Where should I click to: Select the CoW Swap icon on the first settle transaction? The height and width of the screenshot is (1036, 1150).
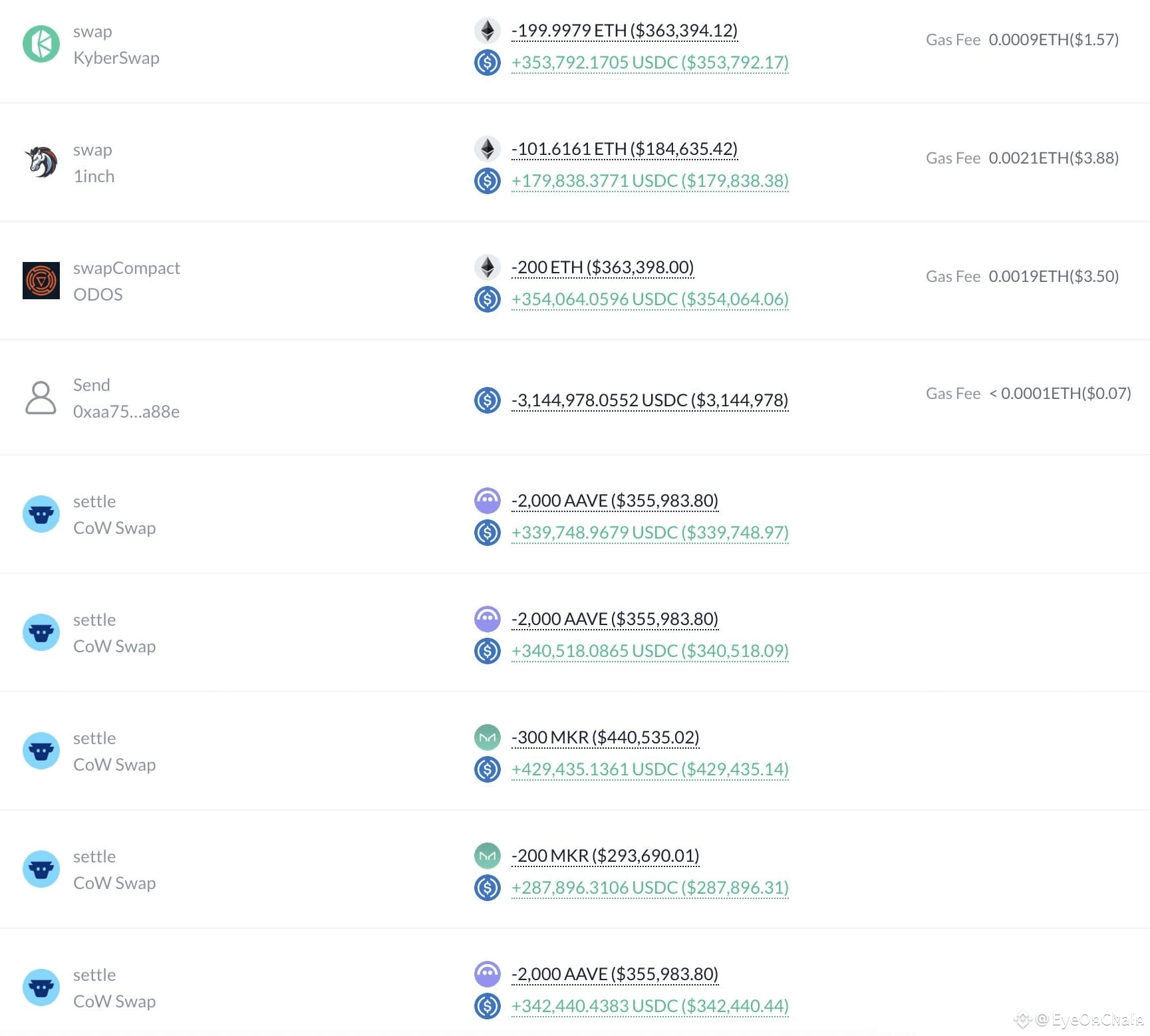(x=41, y=513)
